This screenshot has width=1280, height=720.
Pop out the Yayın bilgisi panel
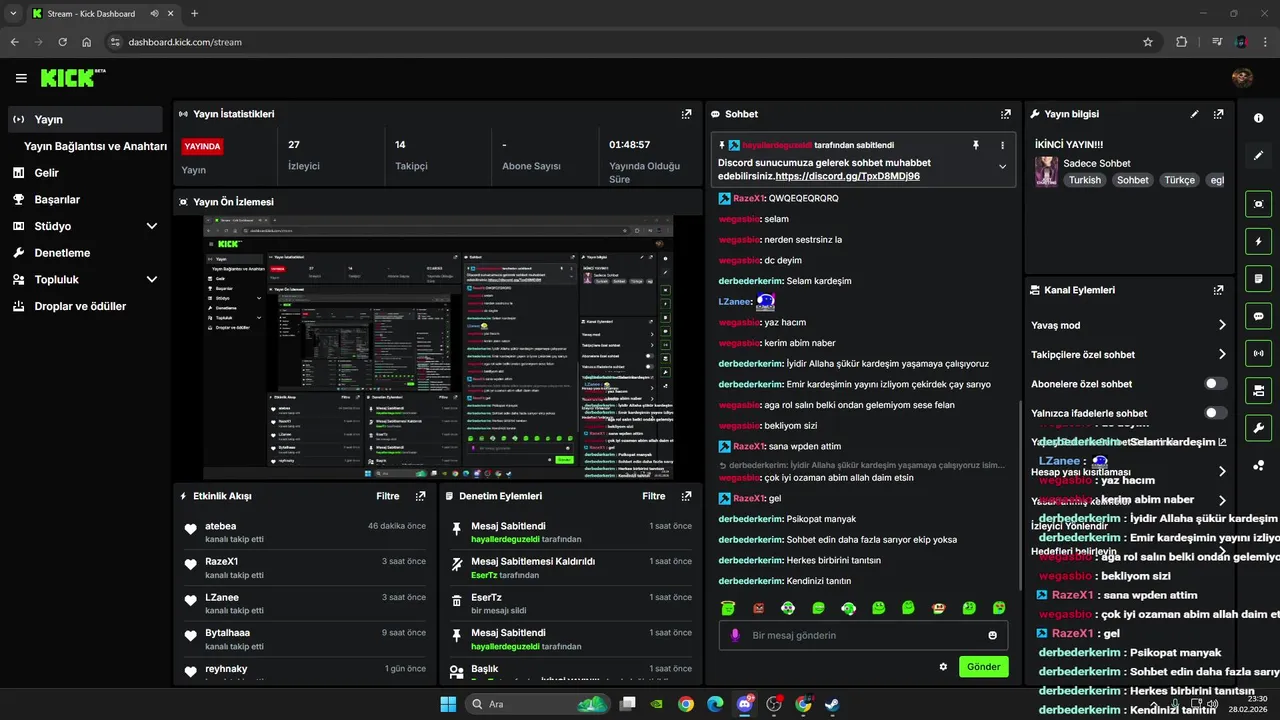1218,114
